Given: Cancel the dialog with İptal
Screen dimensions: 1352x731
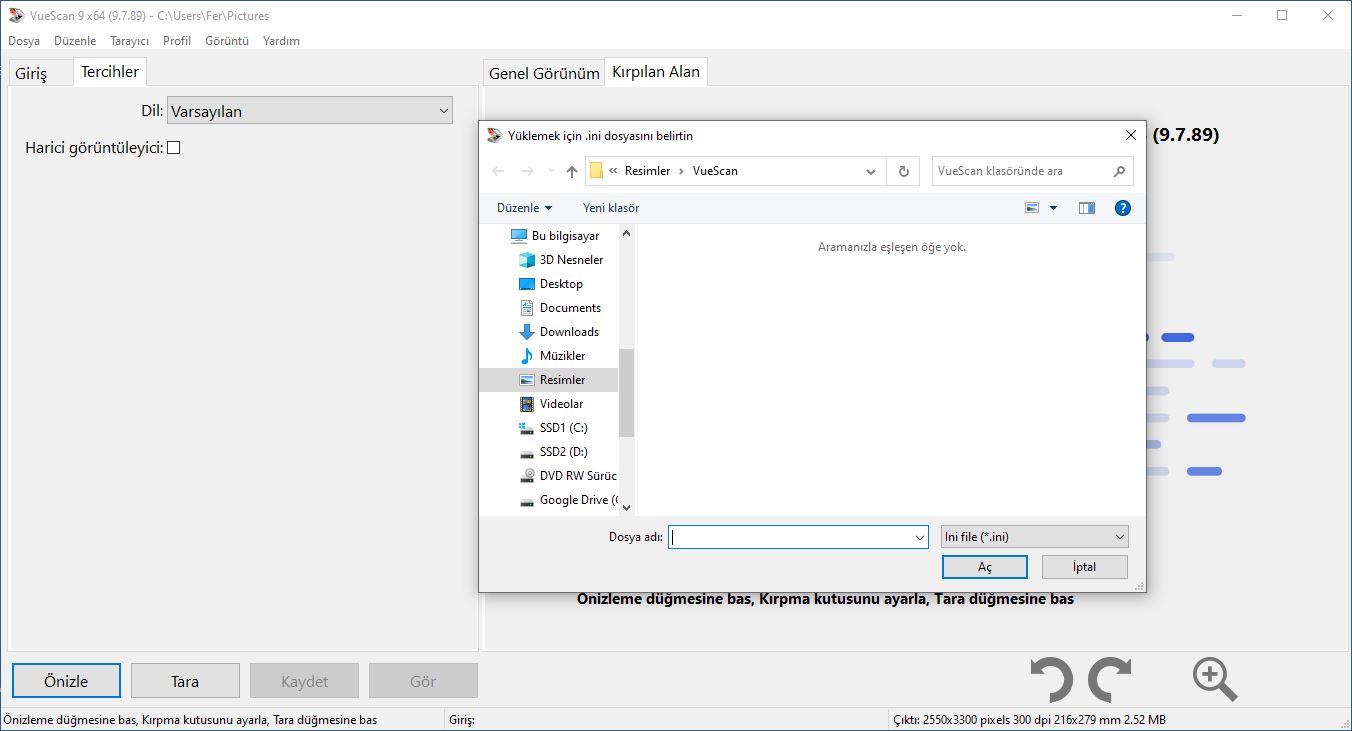Looking at the screenshot, I should tap(1085, 567).
